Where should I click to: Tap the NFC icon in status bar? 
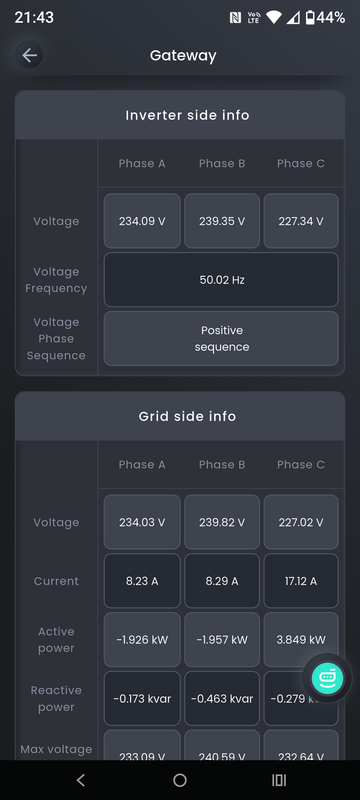point(235,18)
